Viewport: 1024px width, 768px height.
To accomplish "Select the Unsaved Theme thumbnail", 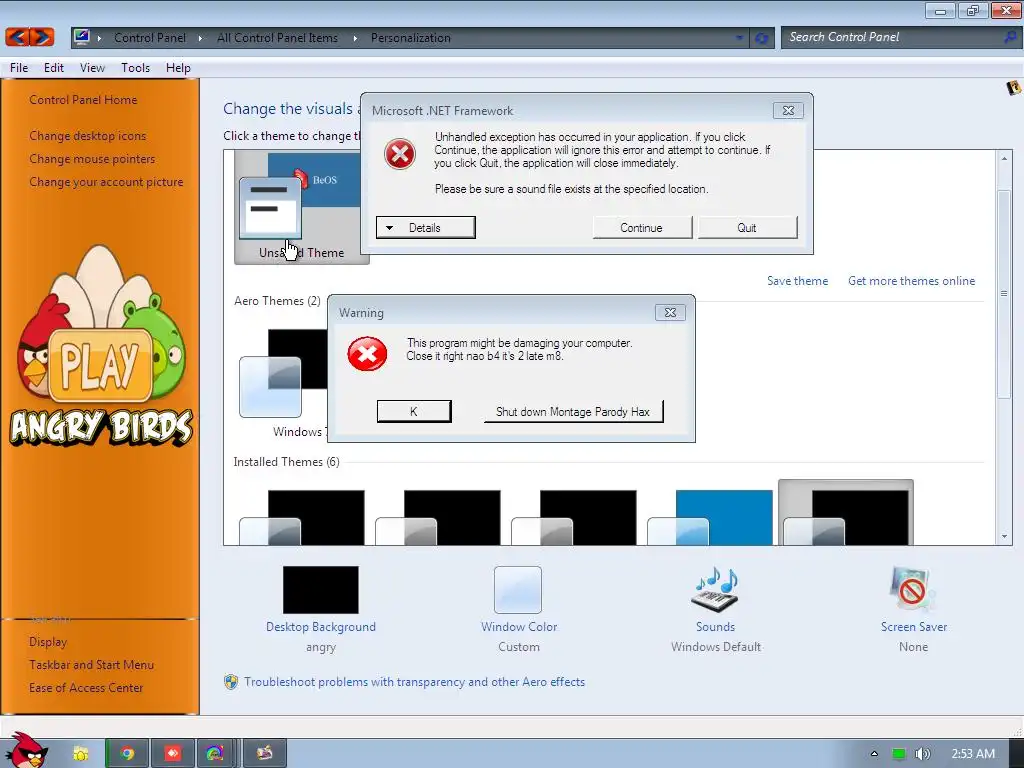I will 301,207.
